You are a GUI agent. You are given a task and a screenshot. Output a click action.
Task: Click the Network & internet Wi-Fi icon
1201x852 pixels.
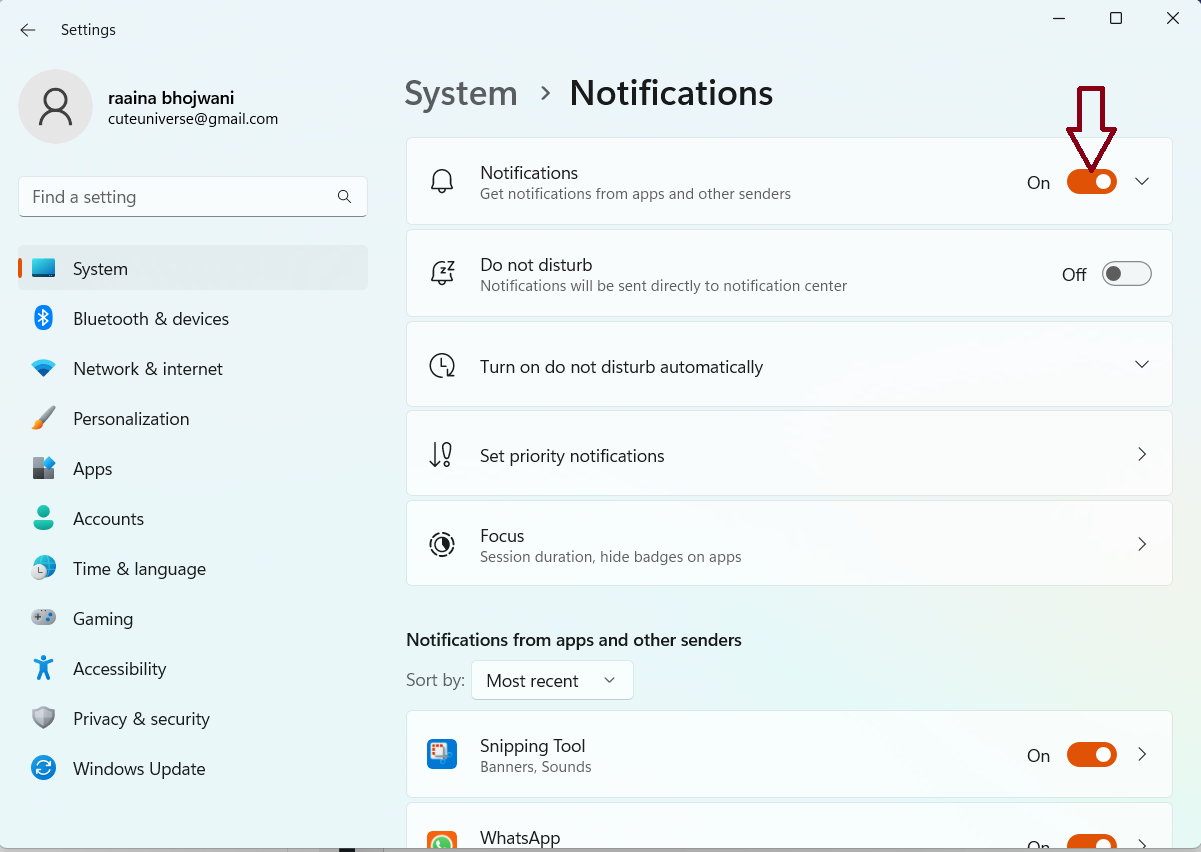coord(43,368)
